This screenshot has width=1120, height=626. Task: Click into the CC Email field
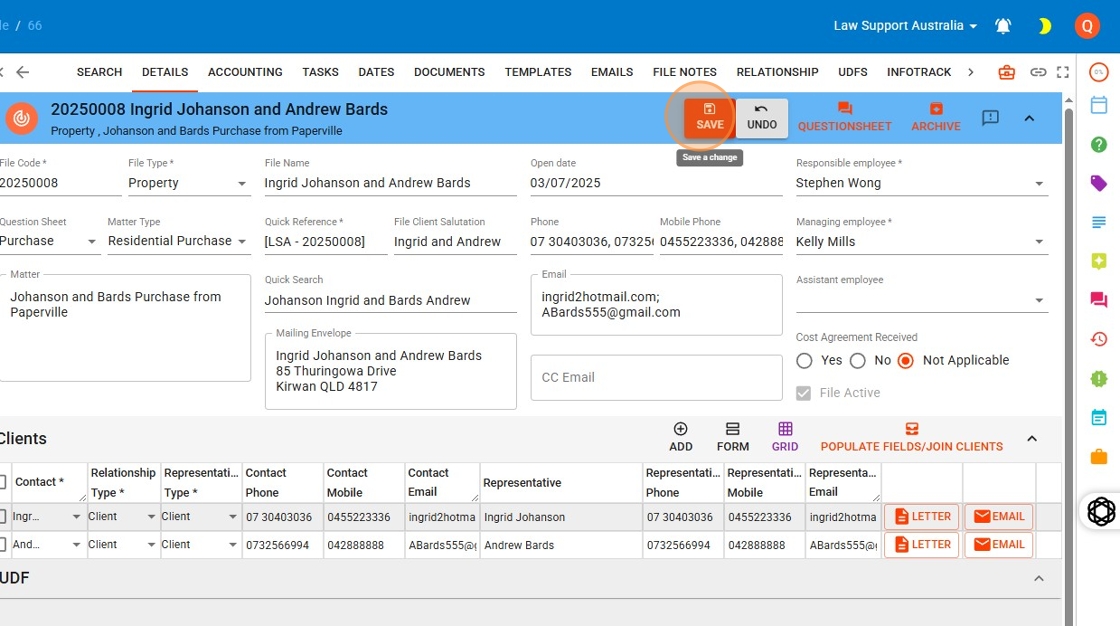(656, 378)
